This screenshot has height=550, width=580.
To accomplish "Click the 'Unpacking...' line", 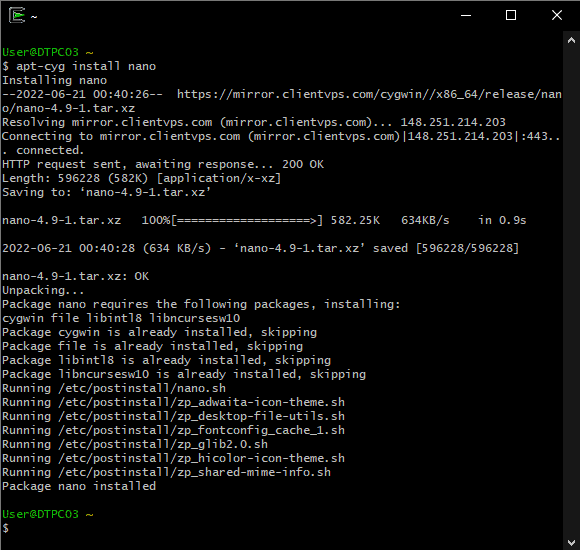I will (x=43, y=290).
